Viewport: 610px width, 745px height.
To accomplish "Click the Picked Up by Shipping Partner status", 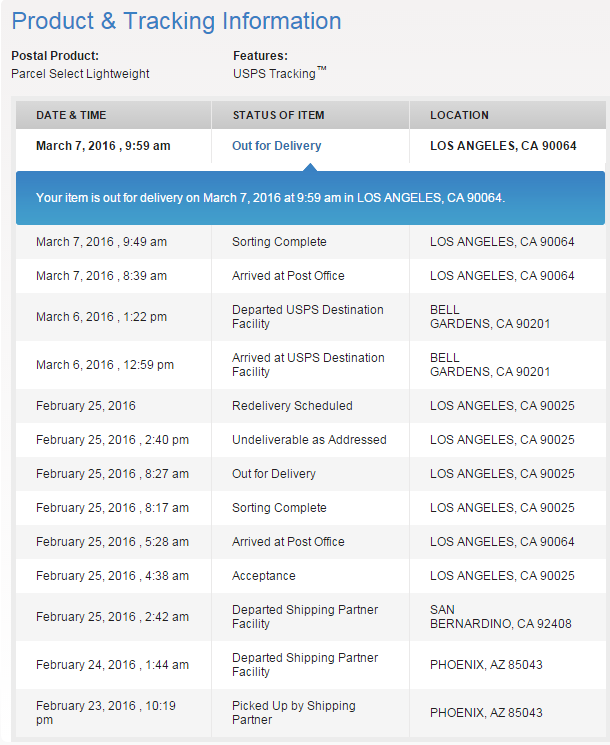I will (x=293, y=713).
